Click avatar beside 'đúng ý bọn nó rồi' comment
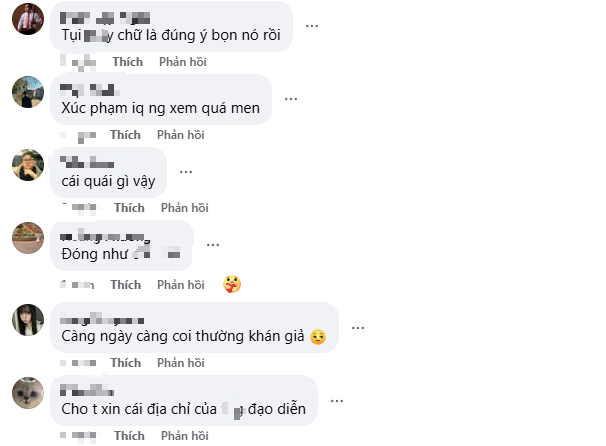The width and height of the screenshot is (606, 446). point(28,19)
